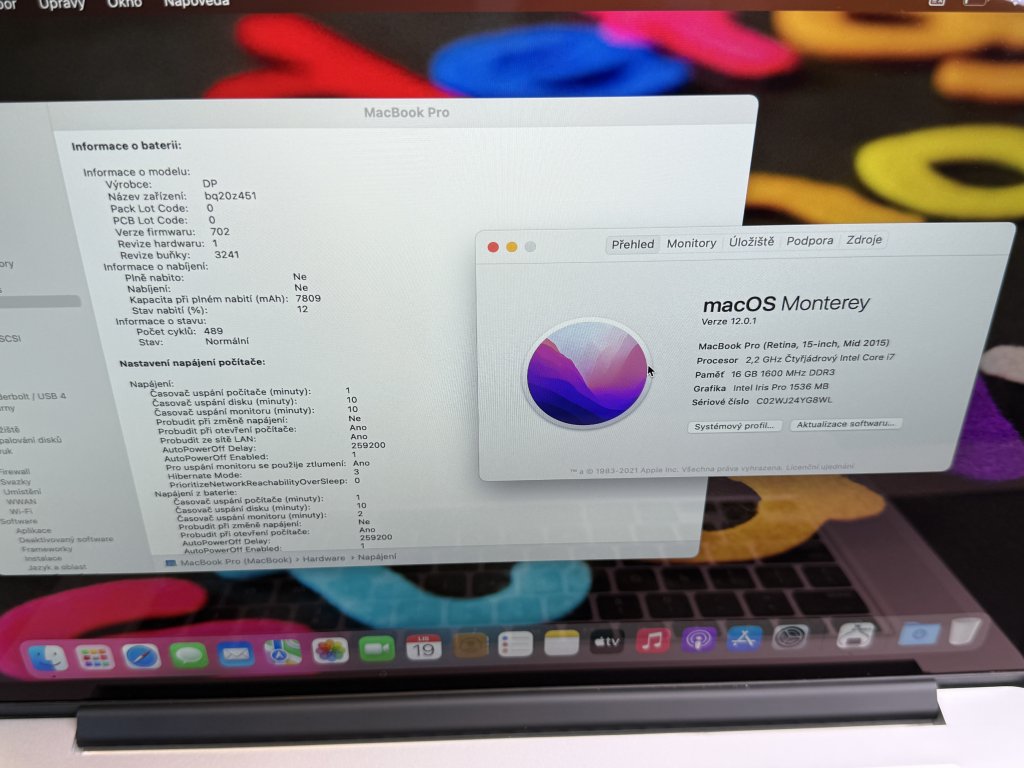Click 'Kapacita při plném nabití' value 7809
The height and width of the screenshot is (768, 1024).
click(308, 298)
